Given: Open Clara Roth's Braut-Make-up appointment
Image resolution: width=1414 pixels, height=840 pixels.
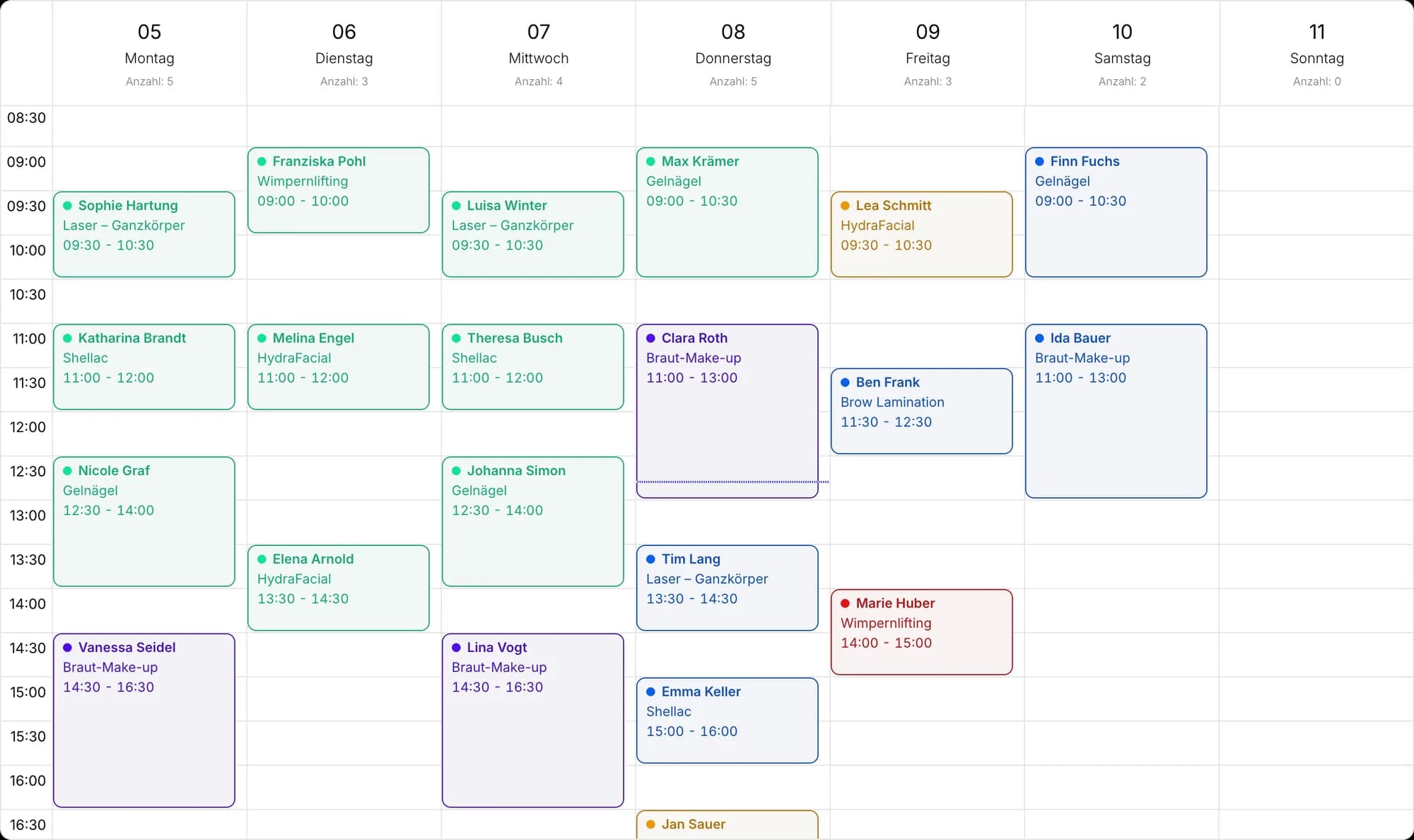Looking at the screenshot, I should click(x=728, y=411).
